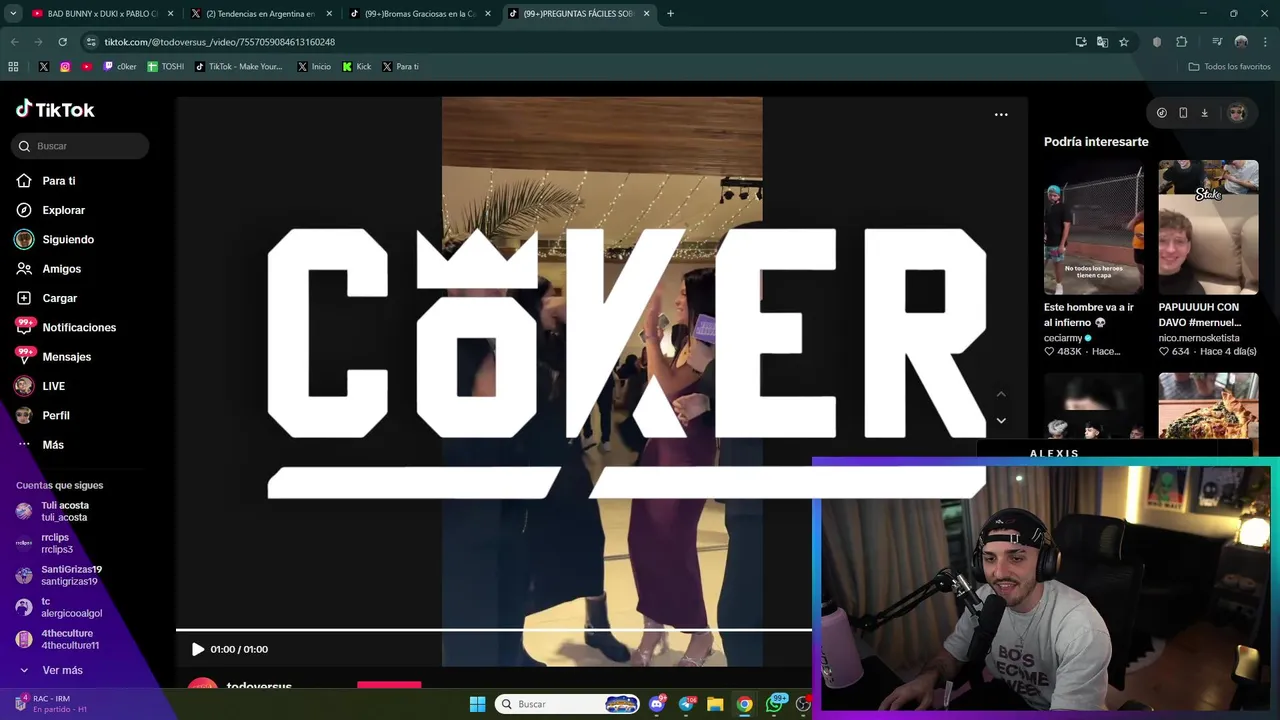Open the 'TikTok - Make Your...' bookmark
This screenshot has width=1280, height=720.
click(x=239, y=67)
